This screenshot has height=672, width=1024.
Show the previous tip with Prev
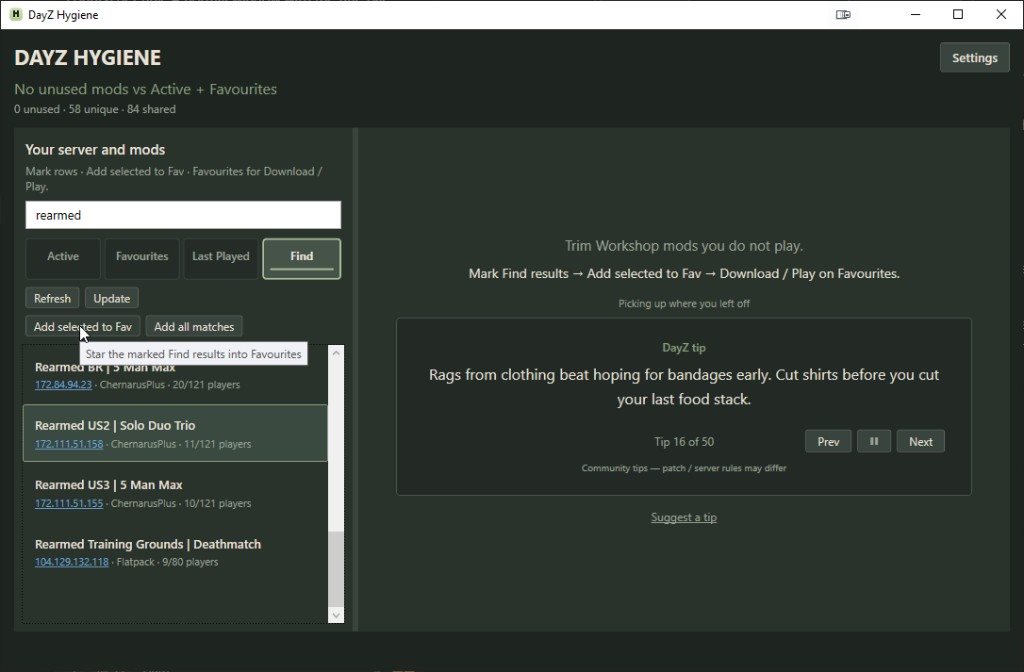pos(828,441)
